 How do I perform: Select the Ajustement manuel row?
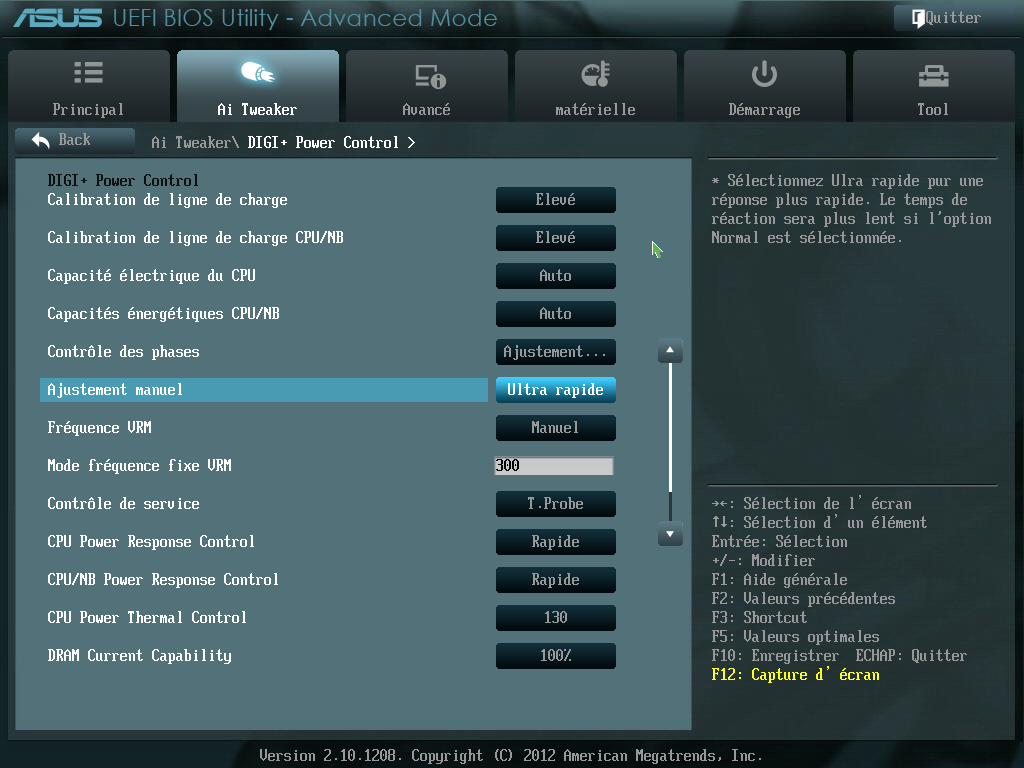coord(264,390)
